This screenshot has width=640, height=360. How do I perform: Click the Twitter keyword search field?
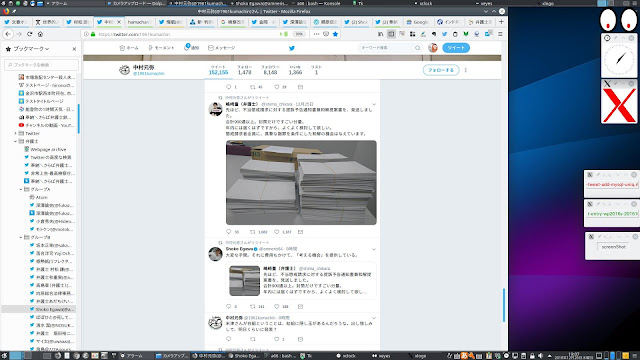tap(390, 48)
